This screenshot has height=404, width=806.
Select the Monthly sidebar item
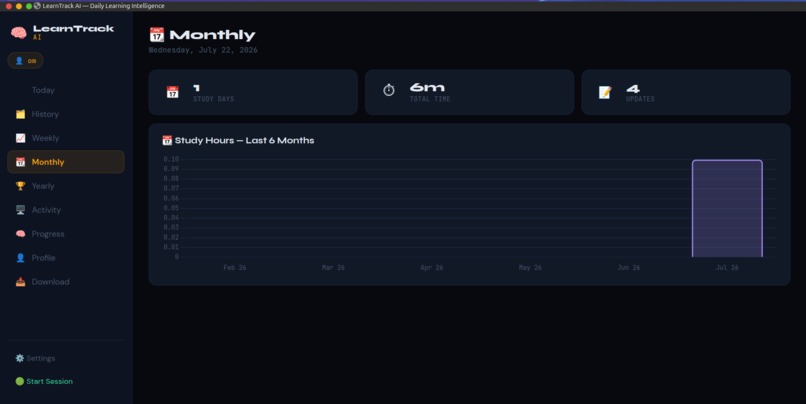(x=66, y=162)
